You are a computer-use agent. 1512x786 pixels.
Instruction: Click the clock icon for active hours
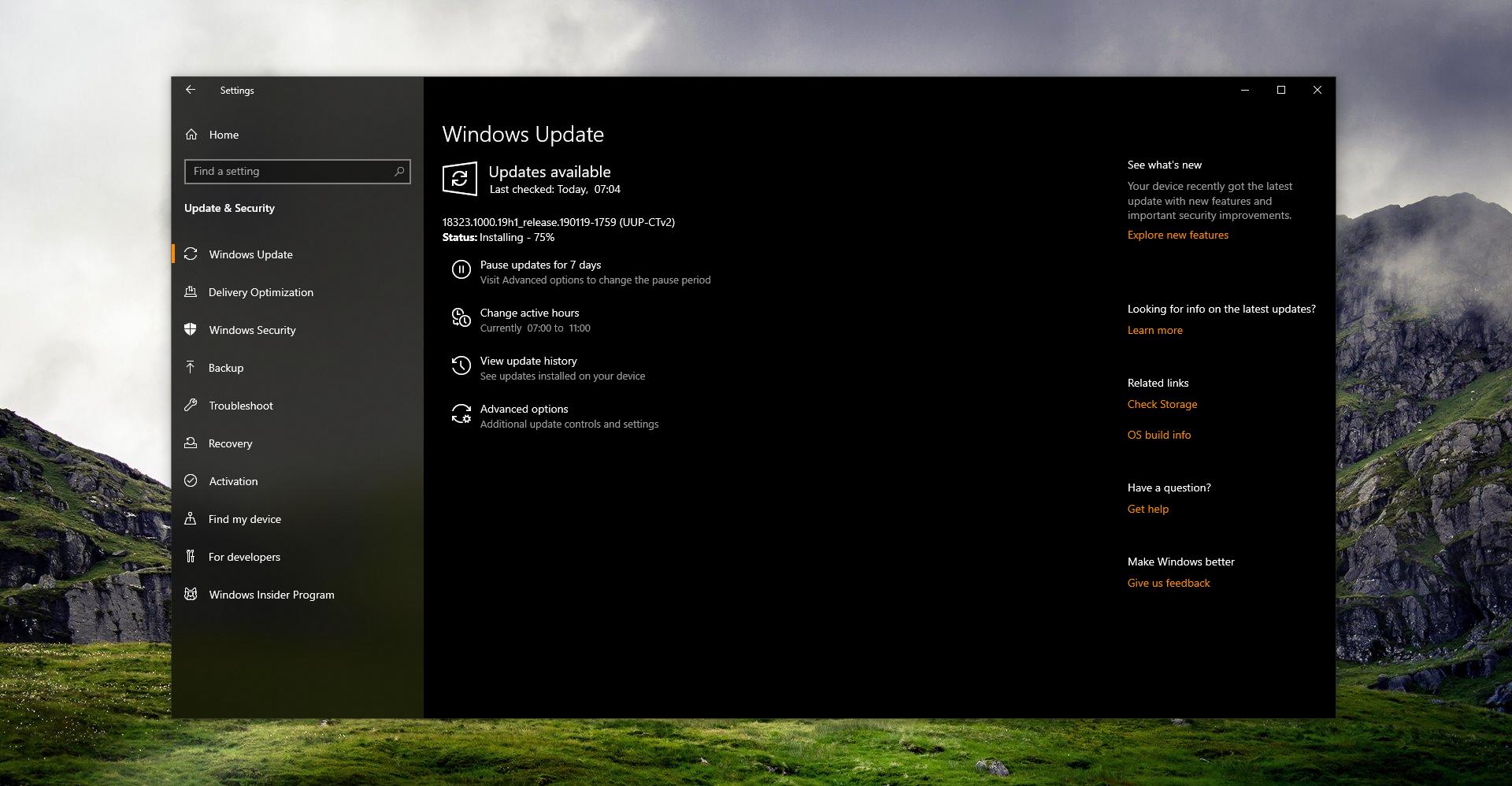(461, 317)
